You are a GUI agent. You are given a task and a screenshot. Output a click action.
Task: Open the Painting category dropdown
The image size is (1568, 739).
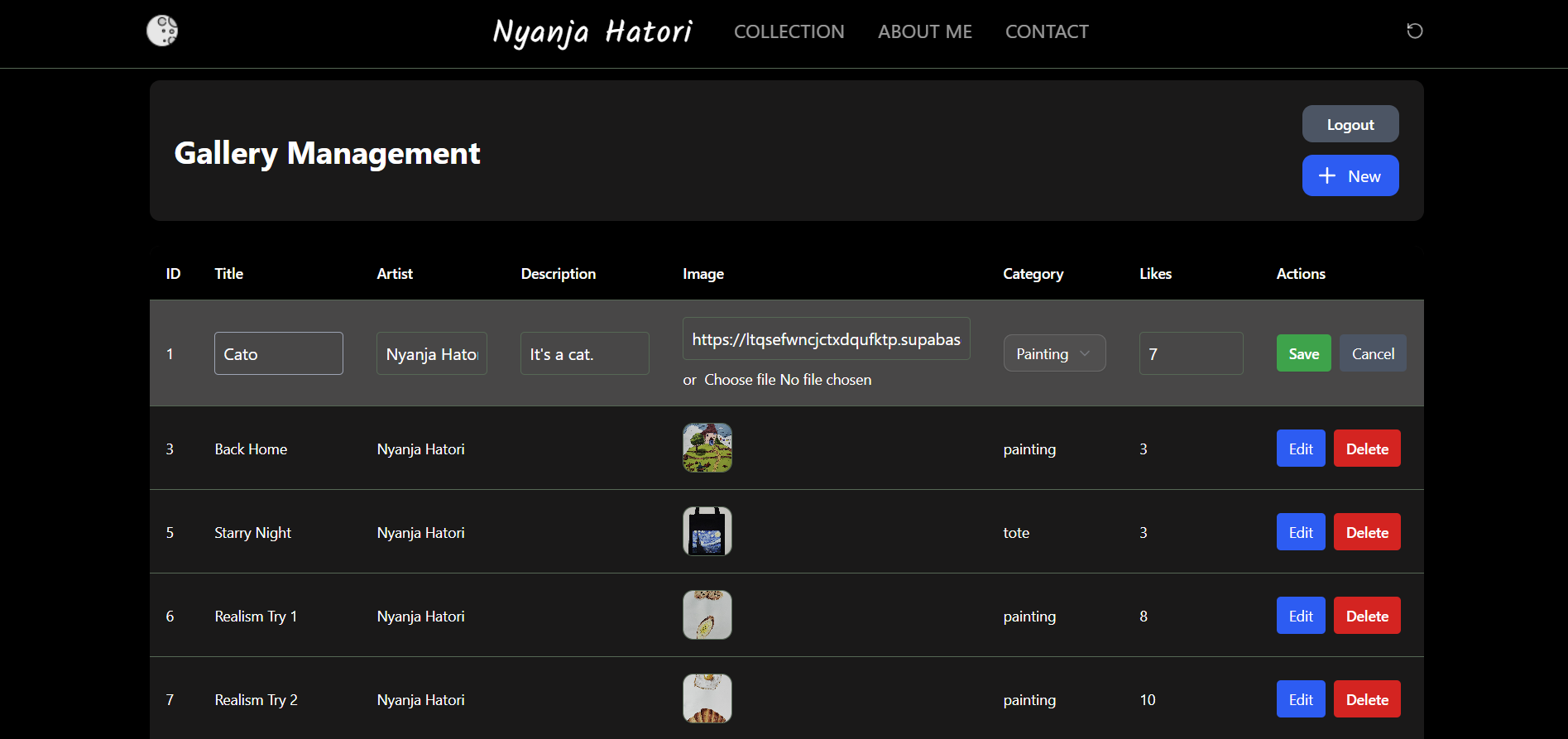coord(1053,353)
